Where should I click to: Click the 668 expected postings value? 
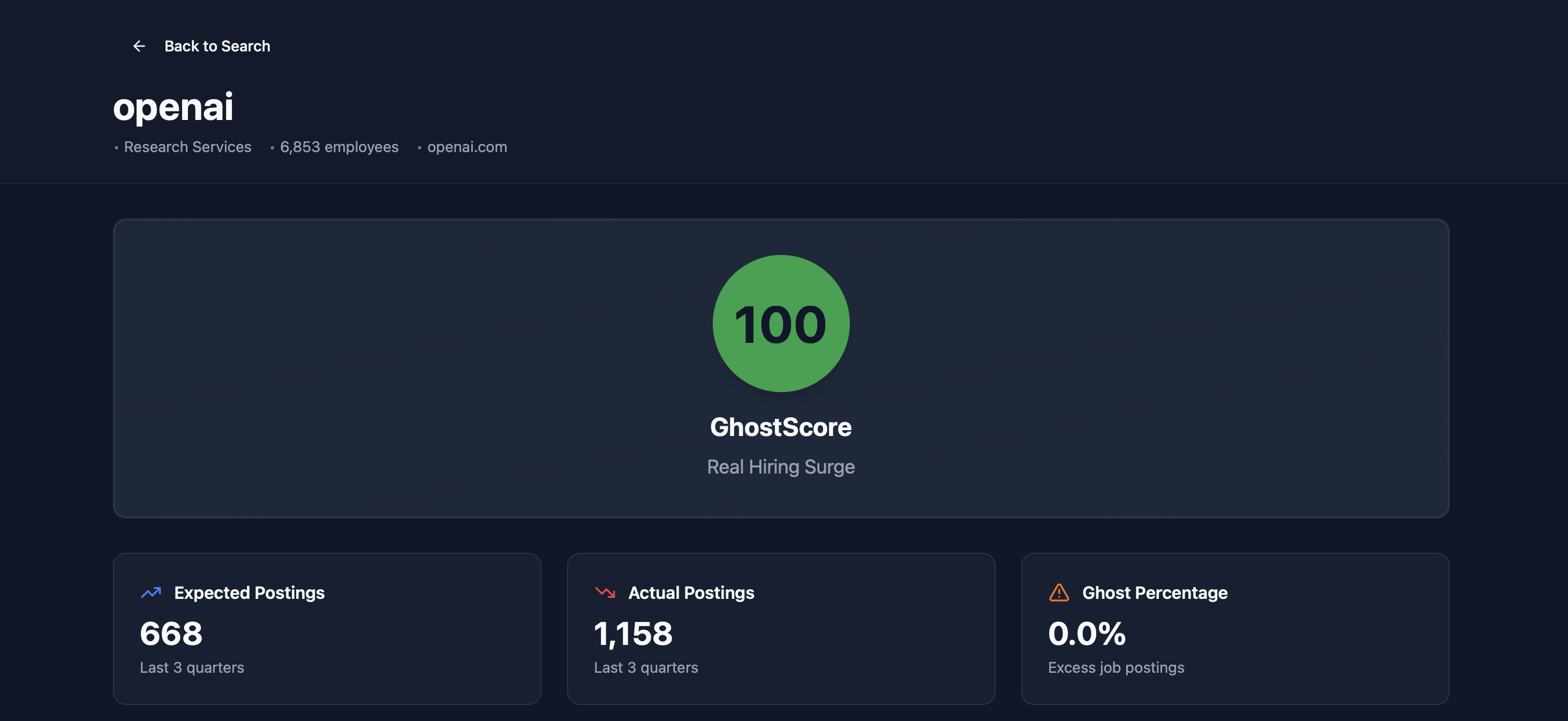click(171, 633)
